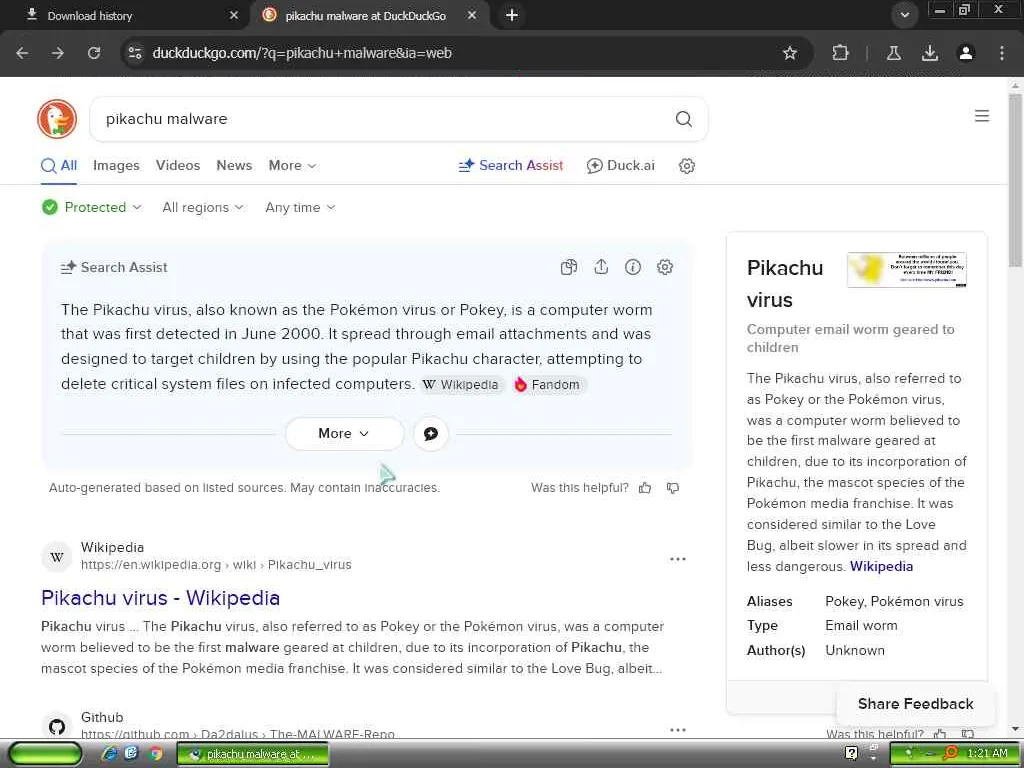Go back in browser history
The height and width of the screenshot is (768, 1024).
(22, 53)
